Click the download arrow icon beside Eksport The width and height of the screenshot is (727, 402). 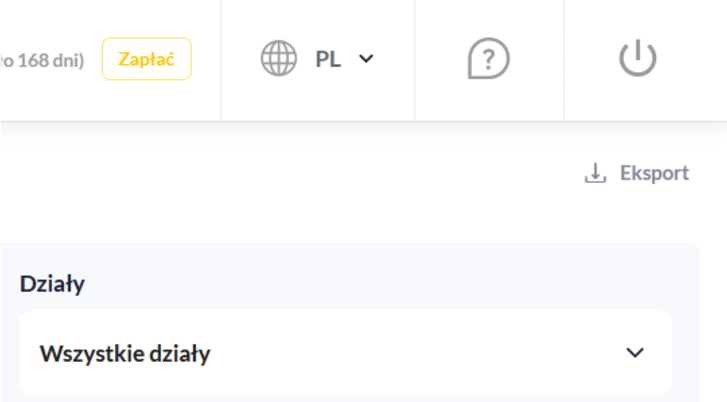tap(595, 173)
